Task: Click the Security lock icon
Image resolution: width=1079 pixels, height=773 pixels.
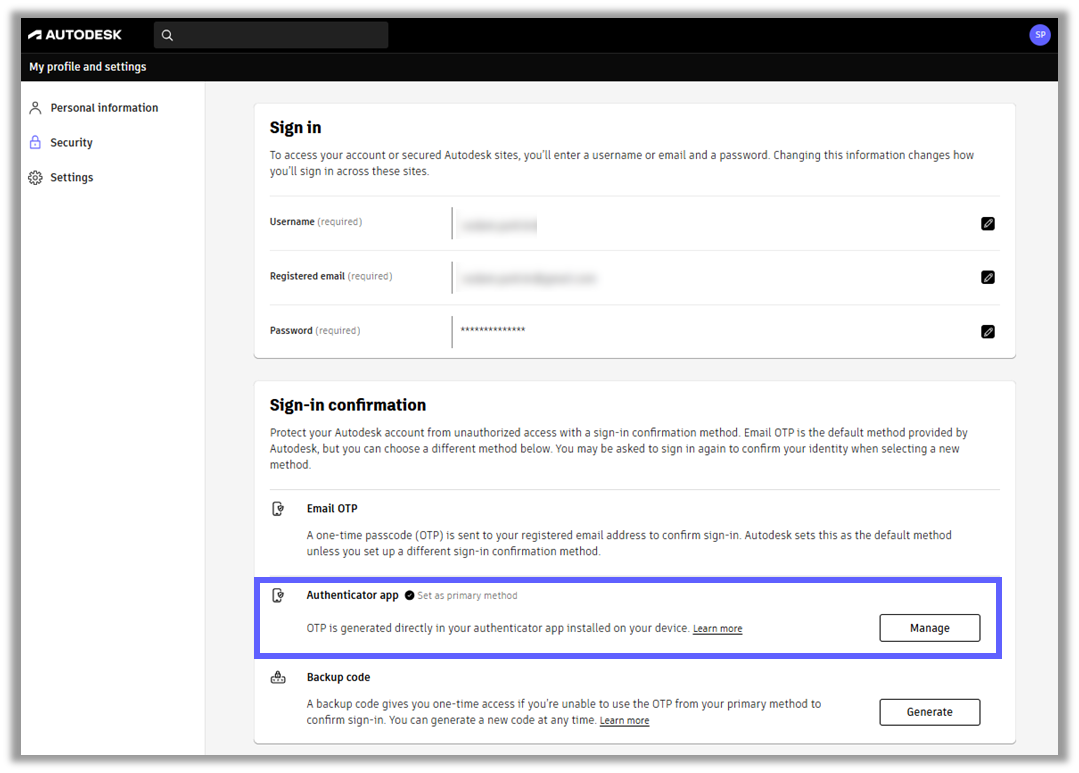Action: click(x=35, y=142)
